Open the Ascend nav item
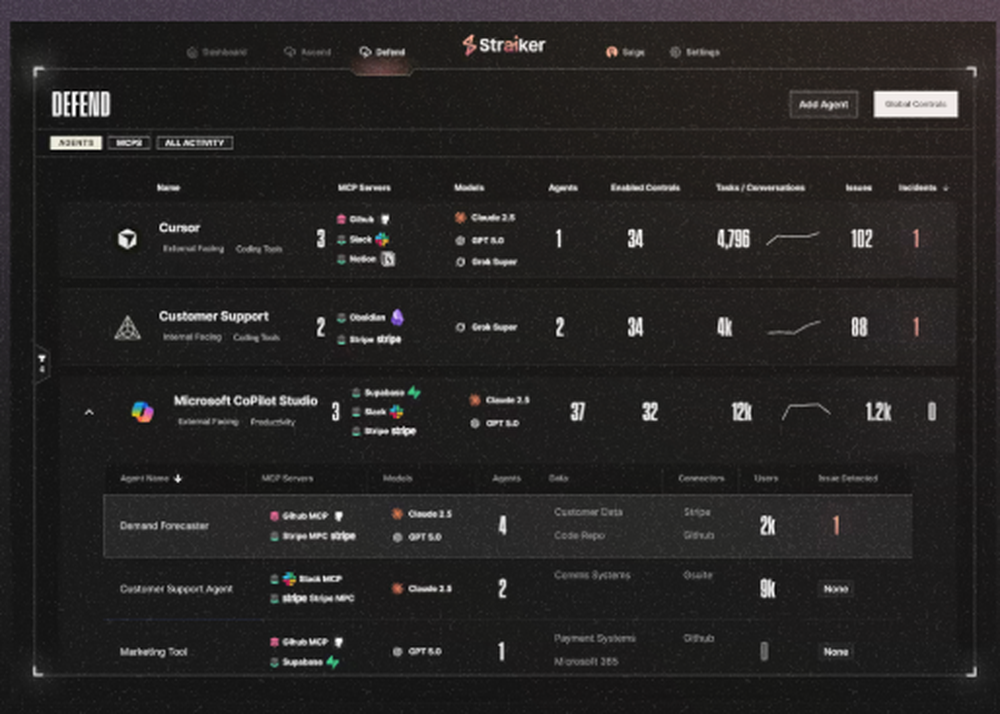The height and width of the screenshot is (714, 1000). click(x=307, y=52)
